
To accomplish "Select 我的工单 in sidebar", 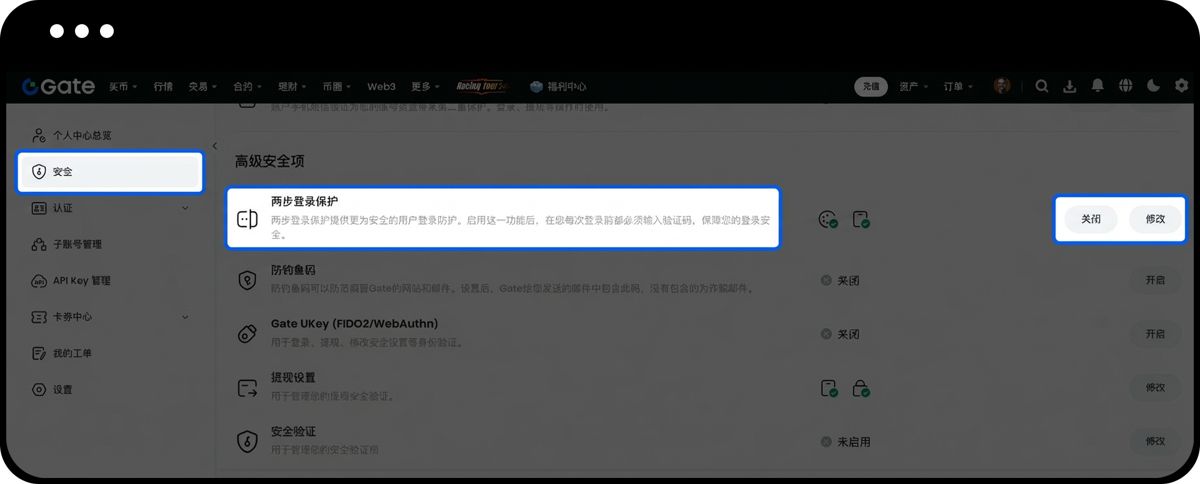I will click(72, 353).
